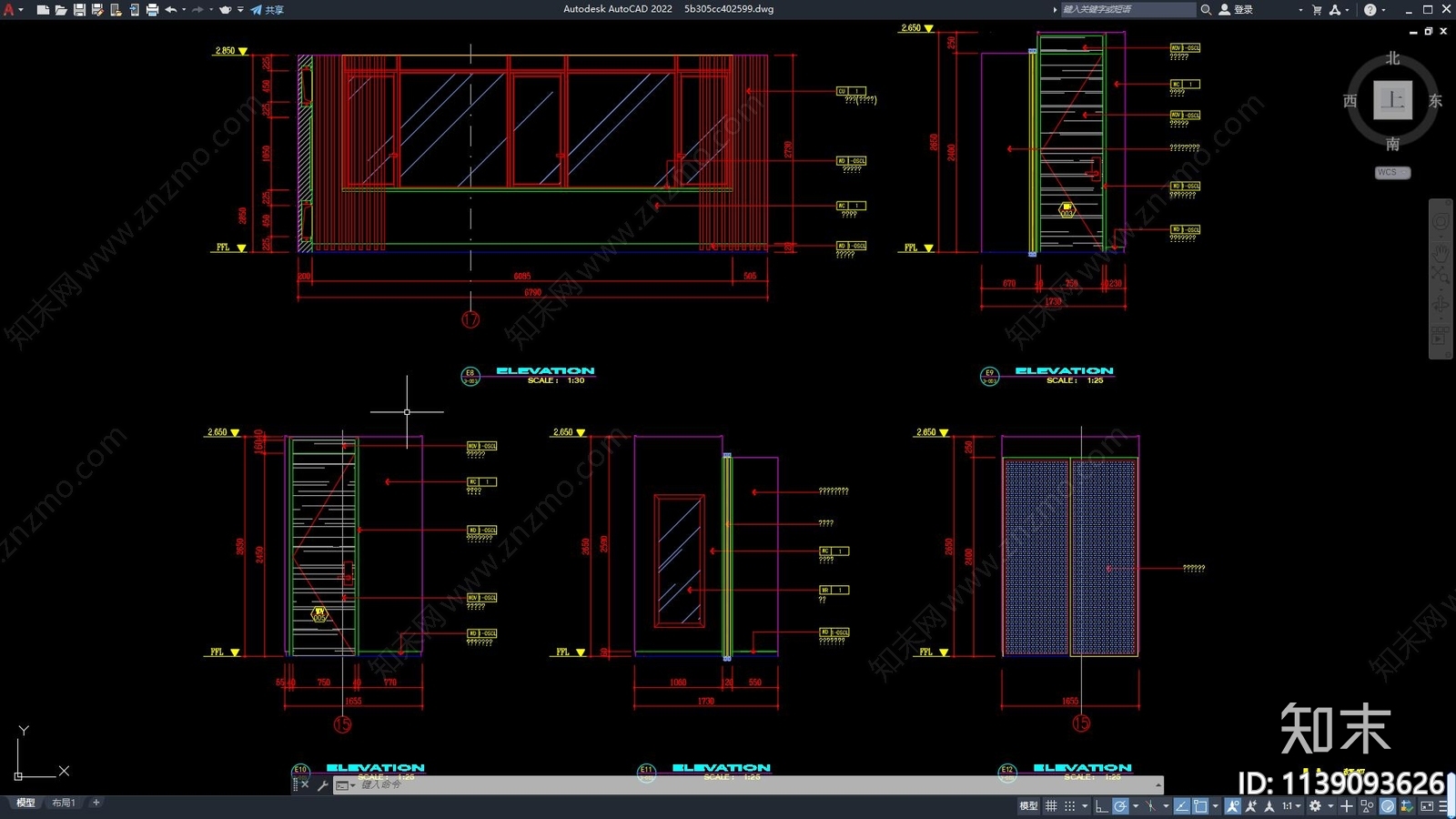Click the Isolate objects shapes icon

tap(1367, 806)
